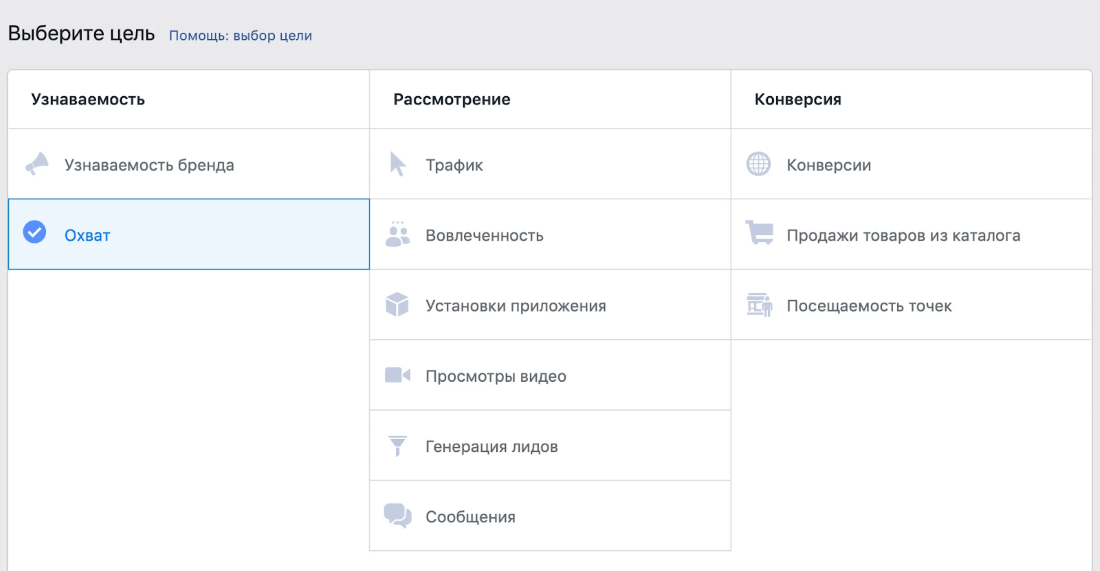Select the Конверсии objective label
This screenshot has width=1100, height=571.
[829, 165]
